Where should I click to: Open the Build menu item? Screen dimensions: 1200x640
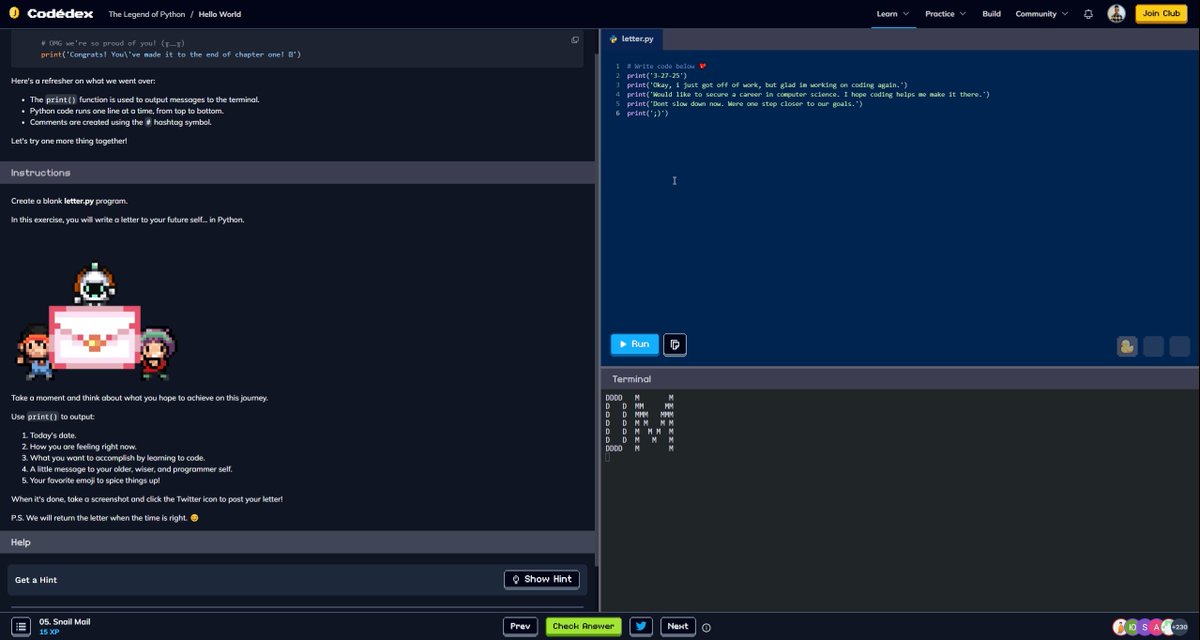point(991,14)
